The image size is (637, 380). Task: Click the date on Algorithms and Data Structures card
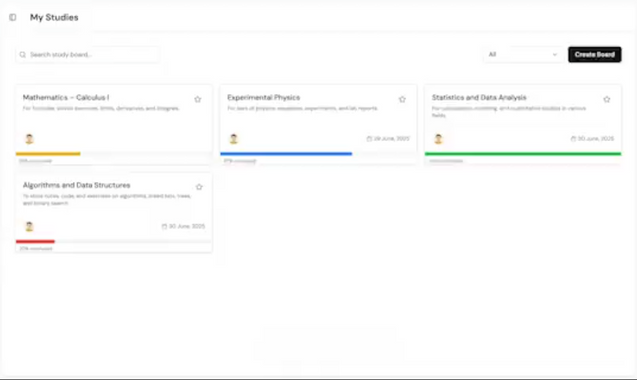click(187, 226)
